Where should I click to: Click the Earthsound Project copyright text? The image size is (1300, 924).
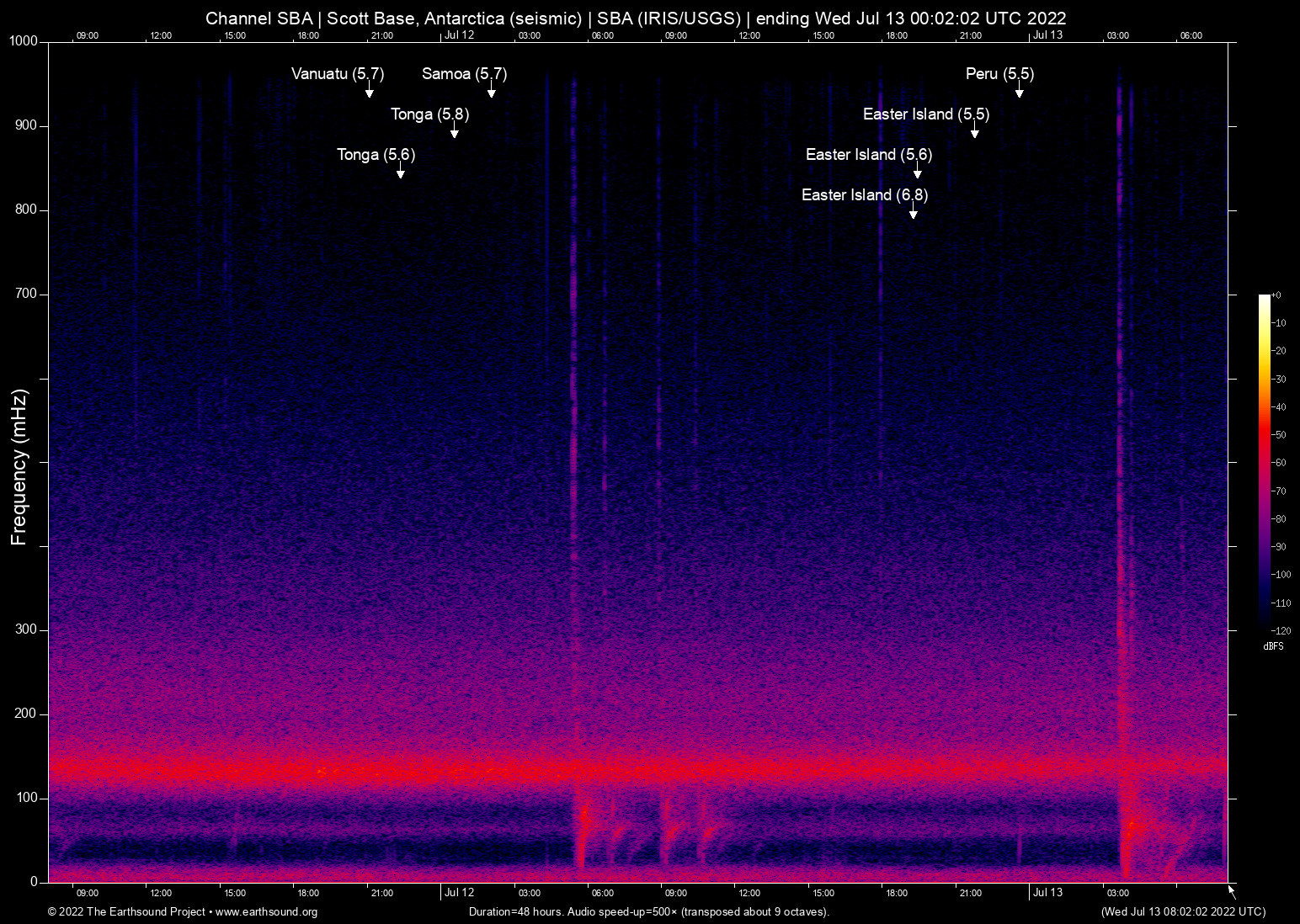[x=126, y=912]
